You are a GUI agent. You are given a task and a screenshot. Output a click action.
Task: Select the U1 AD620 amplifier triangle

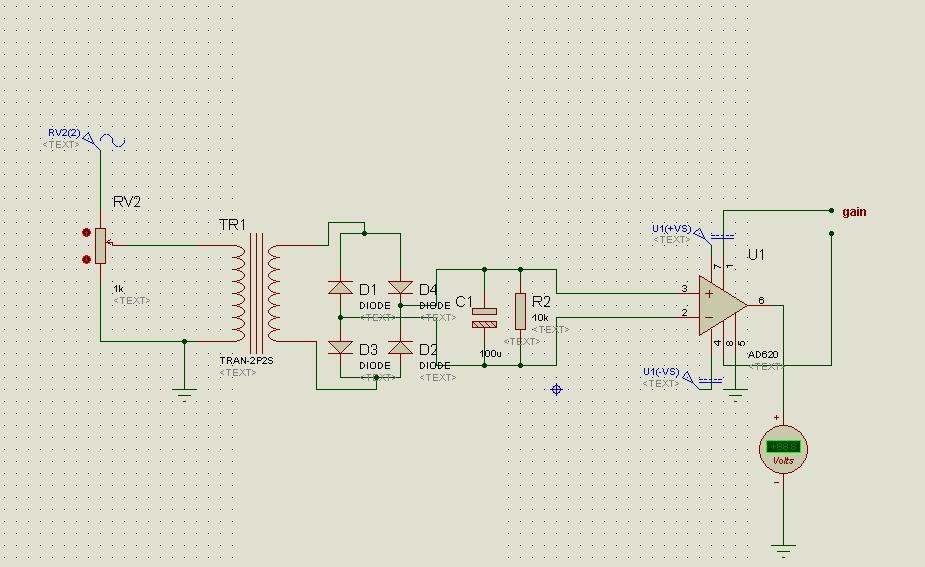[723, 306]
